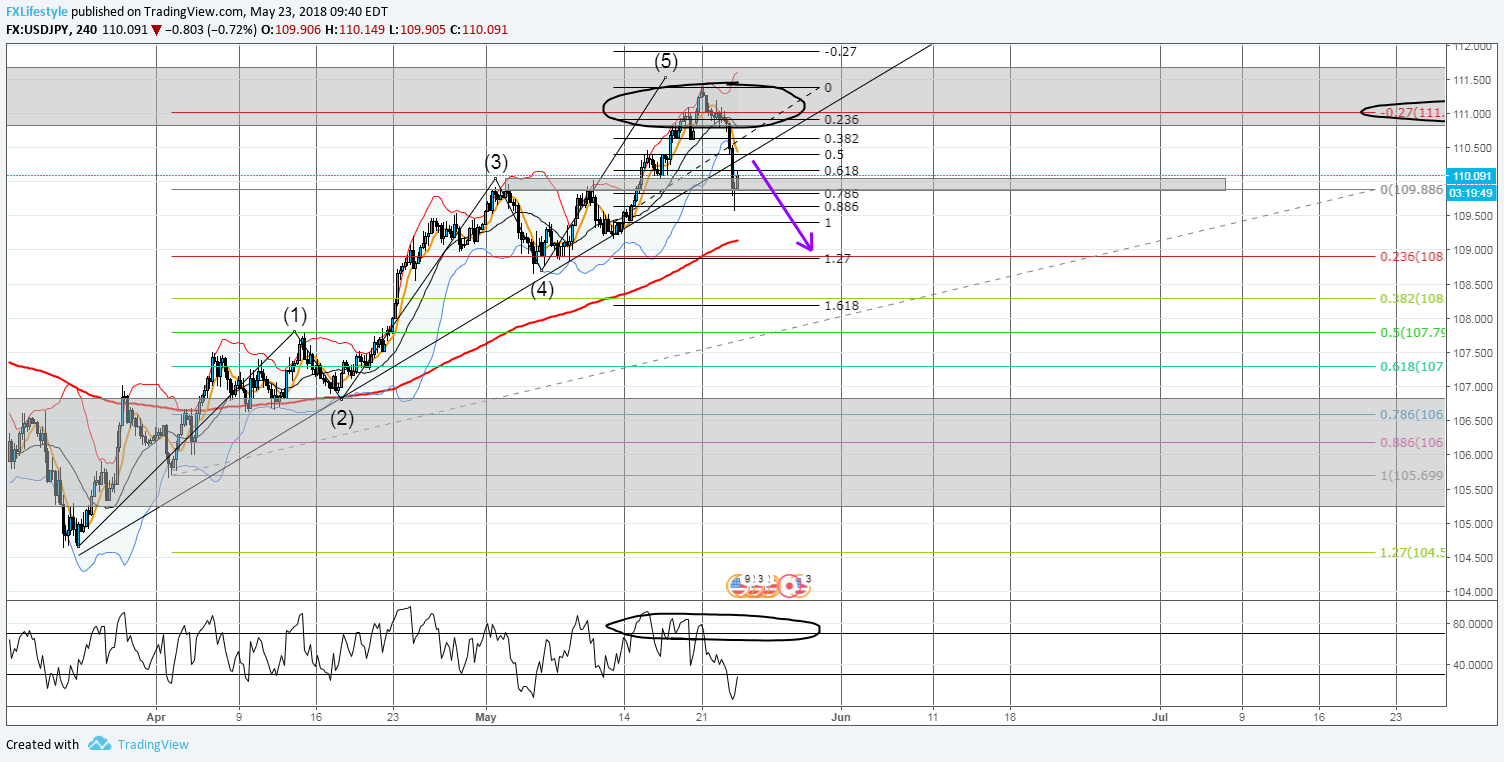Open the TradingView link in the footer
Viewport: 1504px width, 762px height.
pos(152,744)
